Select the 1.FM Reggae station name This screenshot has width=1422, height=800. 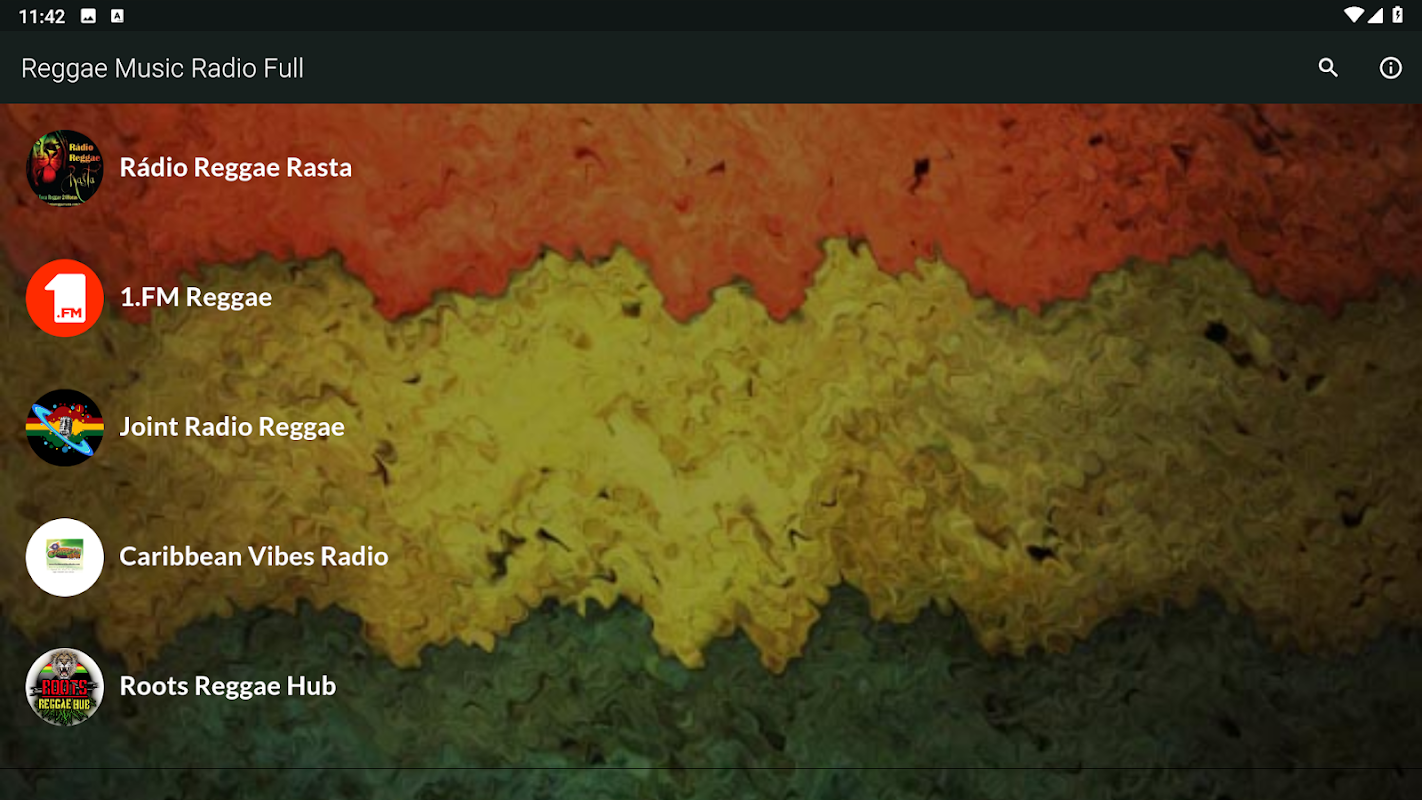(x=196, y=298)
